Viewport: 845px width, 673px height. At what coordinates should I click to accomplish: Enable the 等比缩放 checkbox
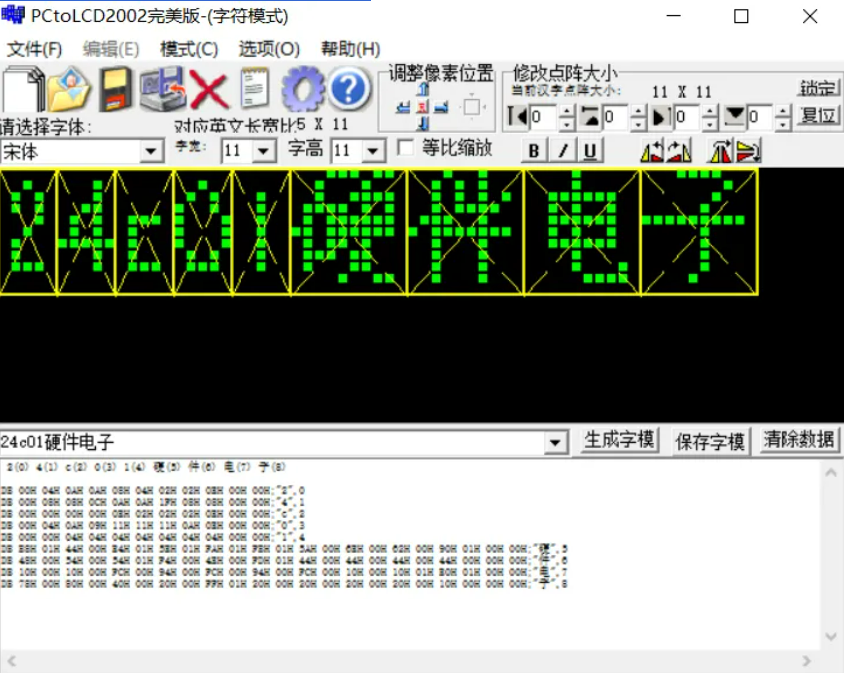click(406, 149)
